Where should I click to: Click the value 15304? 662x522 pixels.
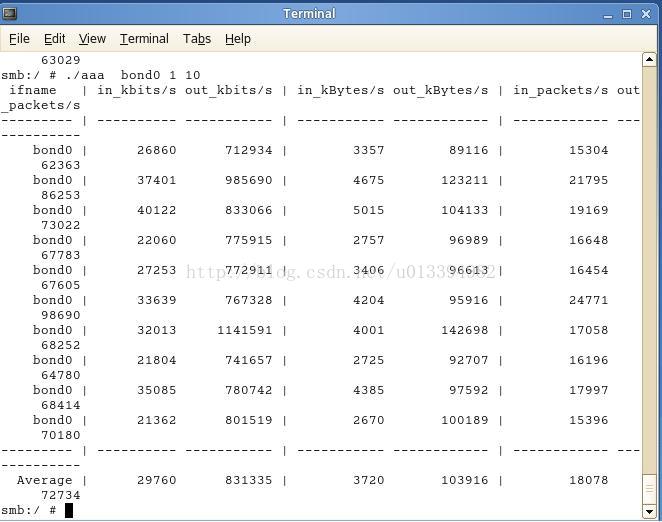tap(589, 150)
